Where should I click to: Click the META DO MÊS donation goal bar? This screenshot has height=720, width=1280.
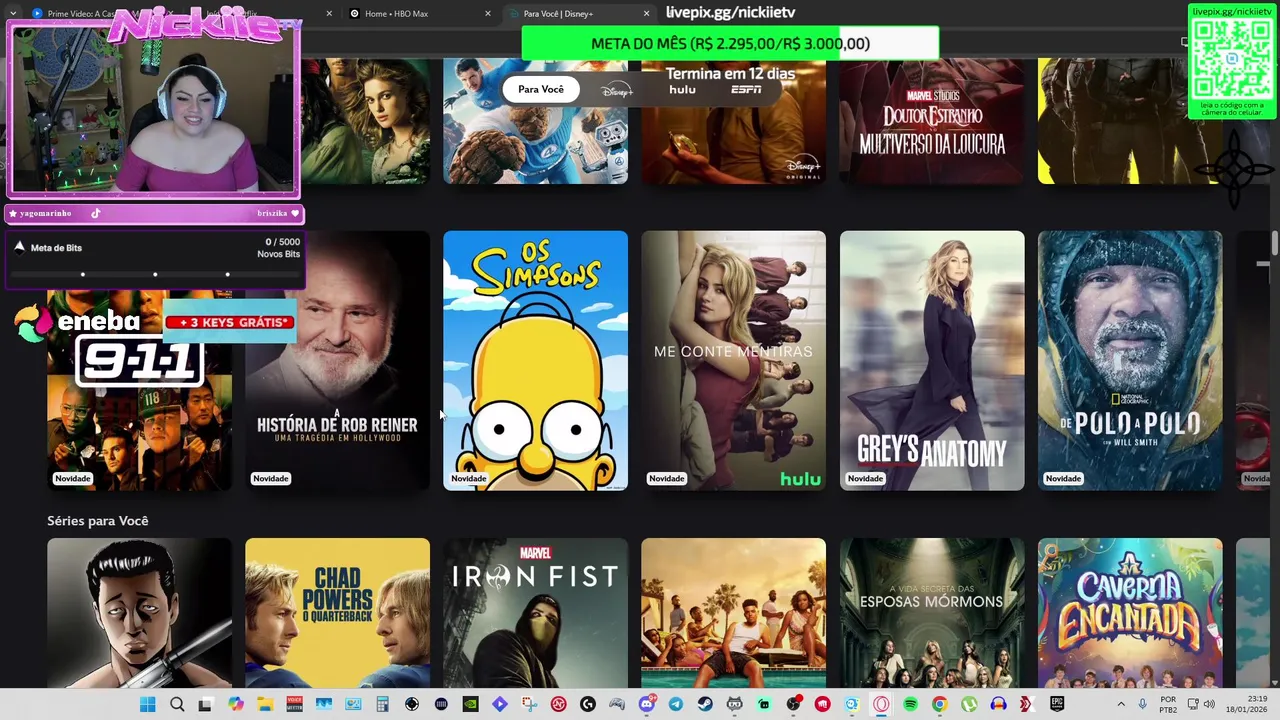click(730, 43)
